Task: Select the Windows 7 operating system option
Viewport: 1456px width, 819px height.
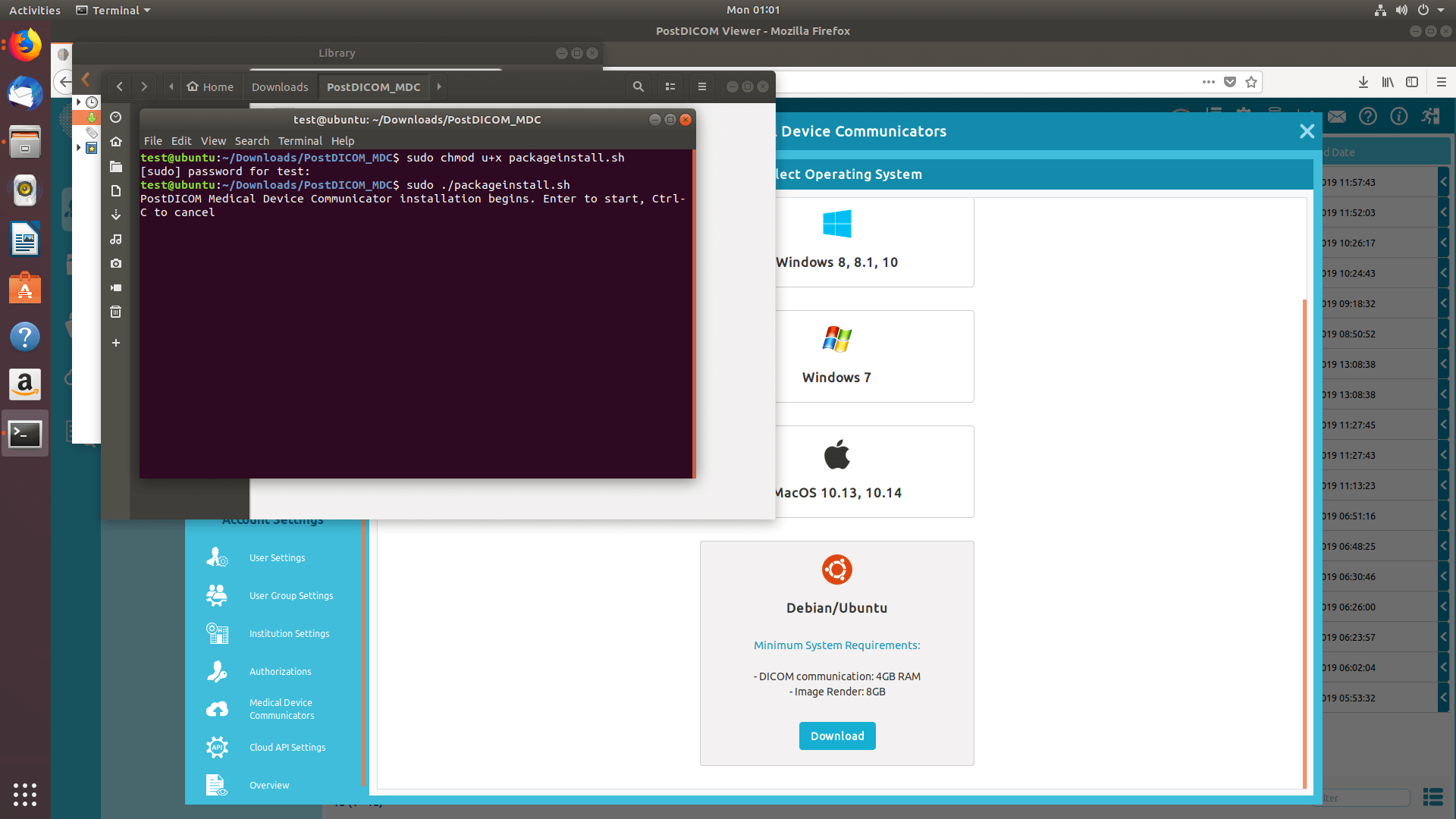Action: [836, 356]
